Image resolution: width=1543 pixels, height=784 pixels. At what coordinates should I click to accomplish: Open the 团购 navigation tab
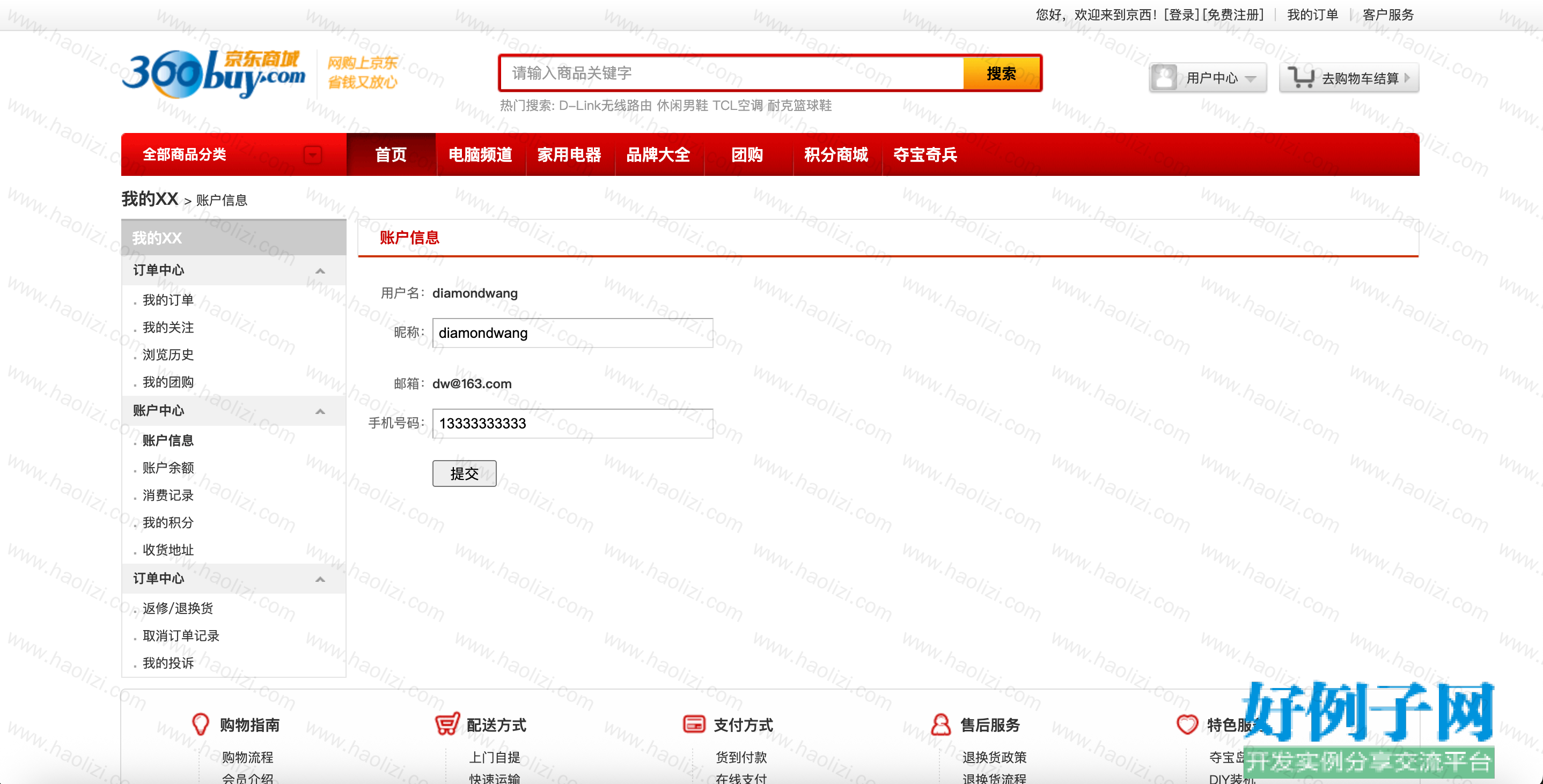pyautogui.click(x=747, y=154)
